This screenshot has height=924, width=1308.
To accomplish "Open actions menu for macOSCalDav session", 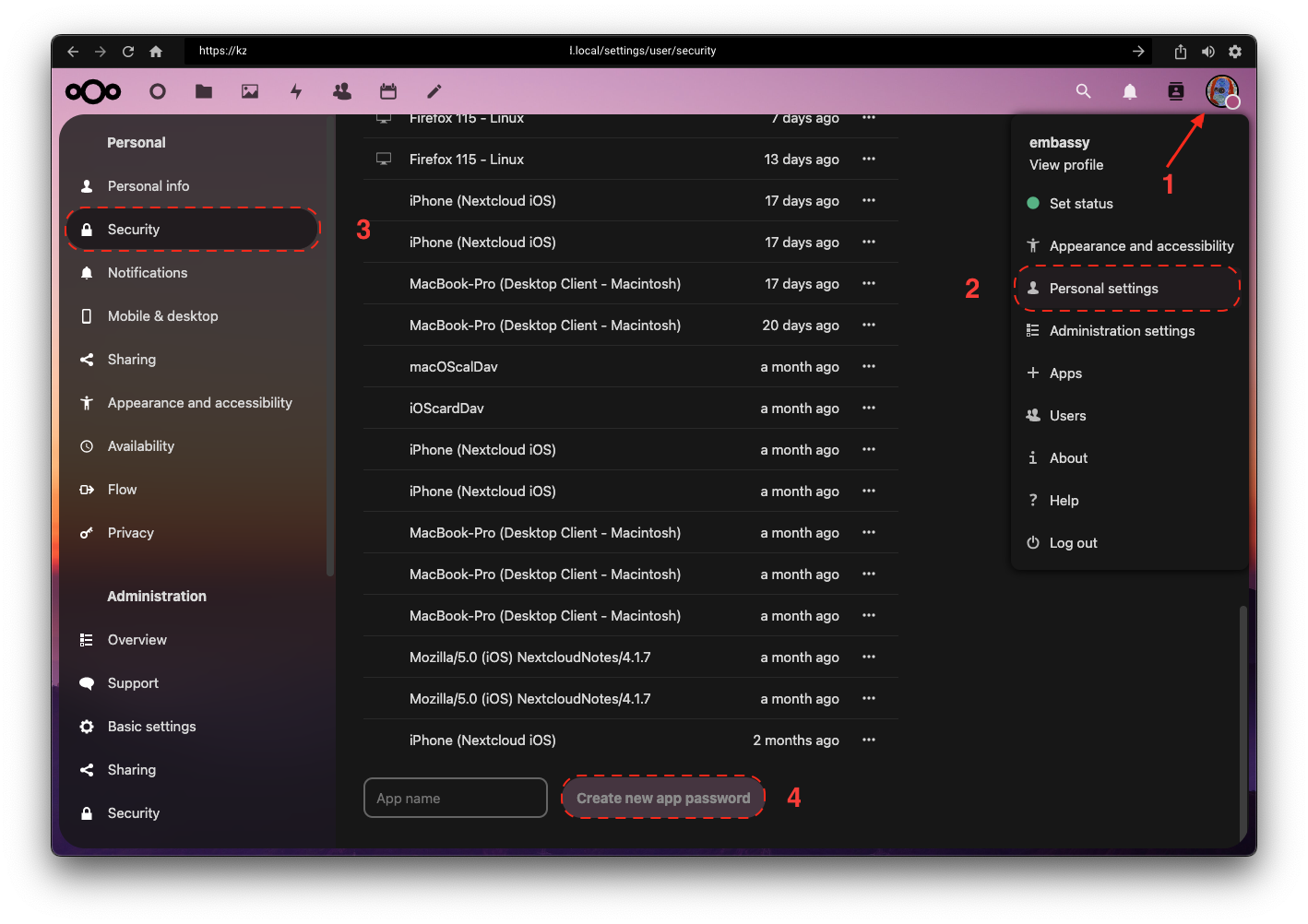I will coord(868,366).
